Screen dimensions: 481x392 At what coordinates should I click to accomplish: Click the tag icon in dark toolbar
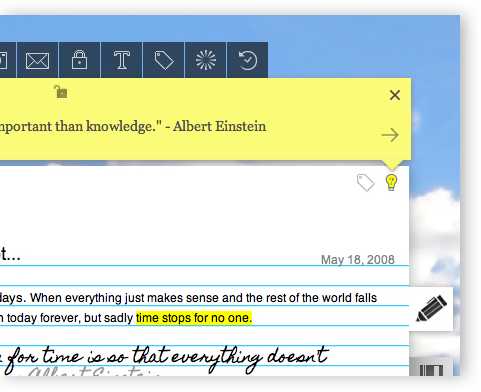(164, 60)
